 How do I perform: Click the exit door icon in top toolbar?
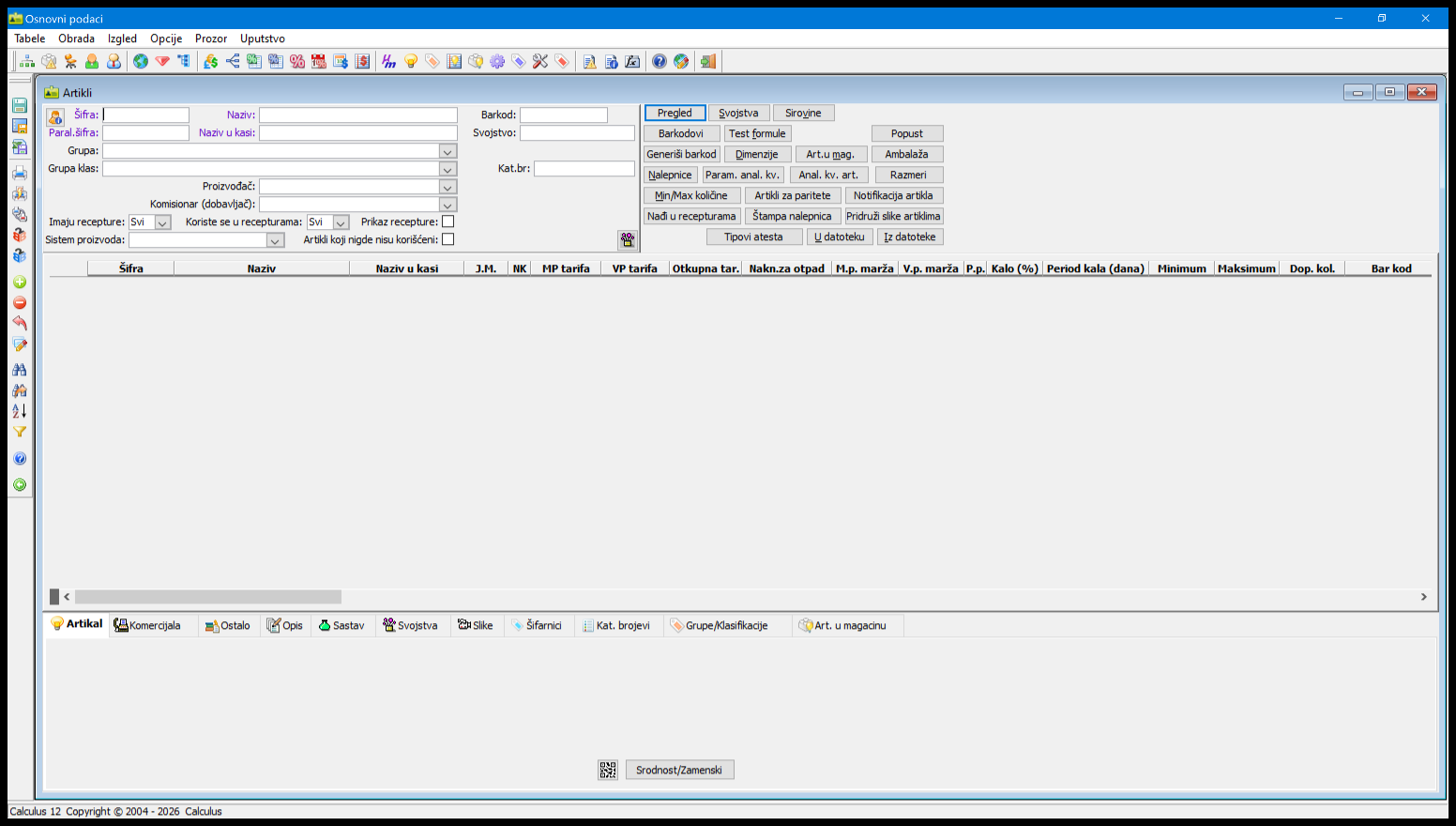(x=708, y=61)
